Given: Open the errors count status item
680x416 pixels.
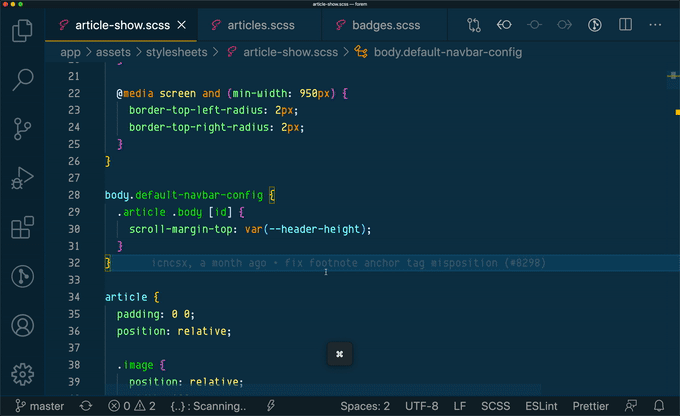Looking at the screenshot, I should click(x=119, y=406).
